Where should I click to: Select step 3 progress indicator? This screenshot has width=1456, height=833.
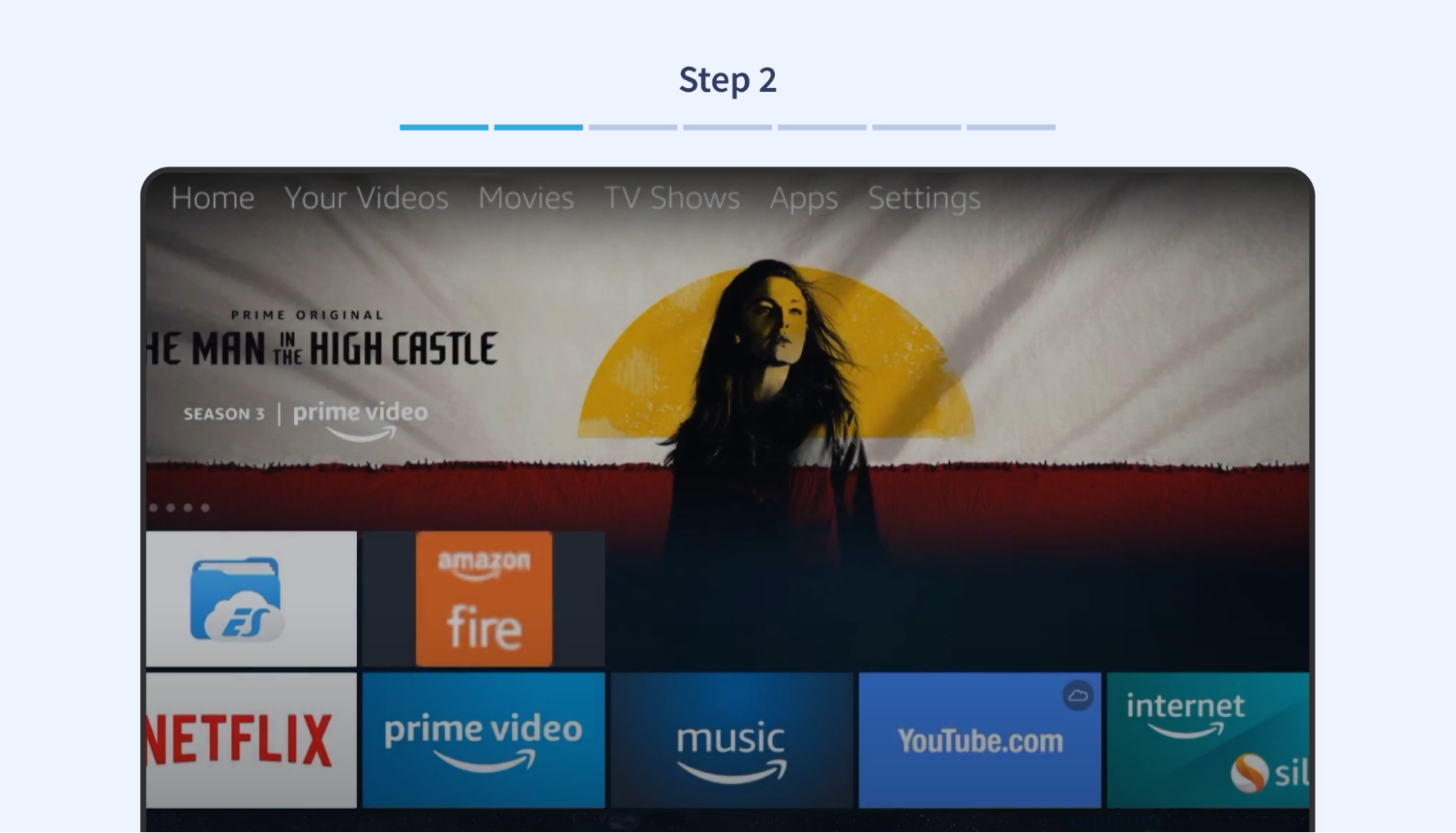pyautogui.click(x=632, y=126)
